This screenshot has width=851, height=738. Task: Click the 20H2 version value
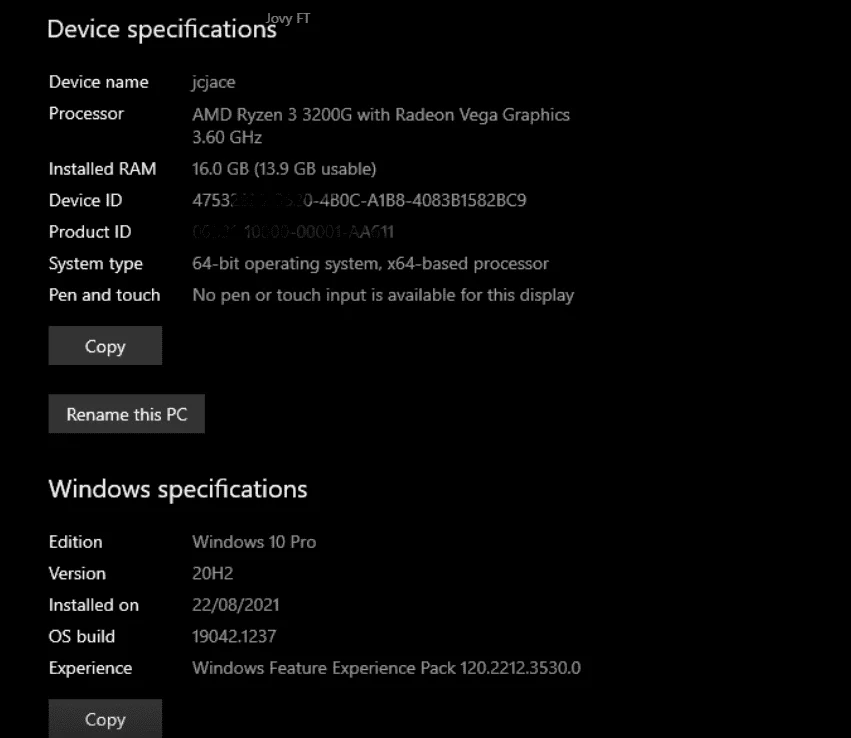click(212, 574)
